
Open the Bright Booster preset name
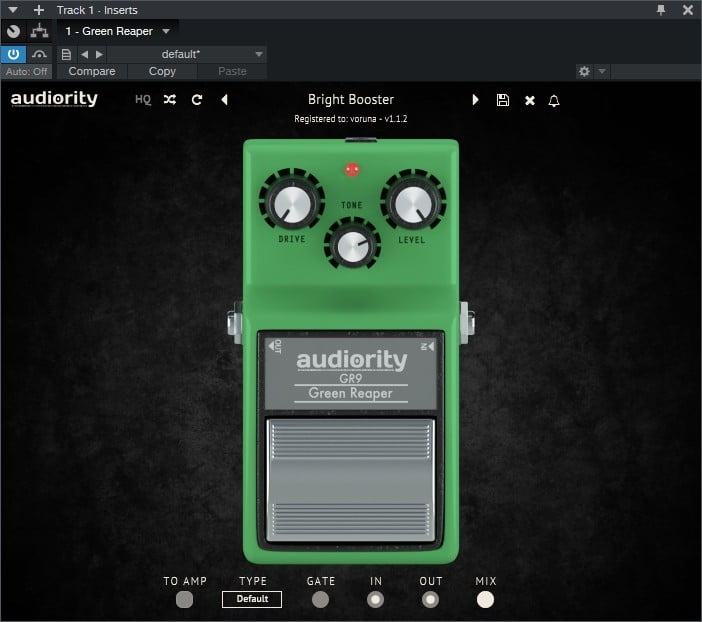351,99
